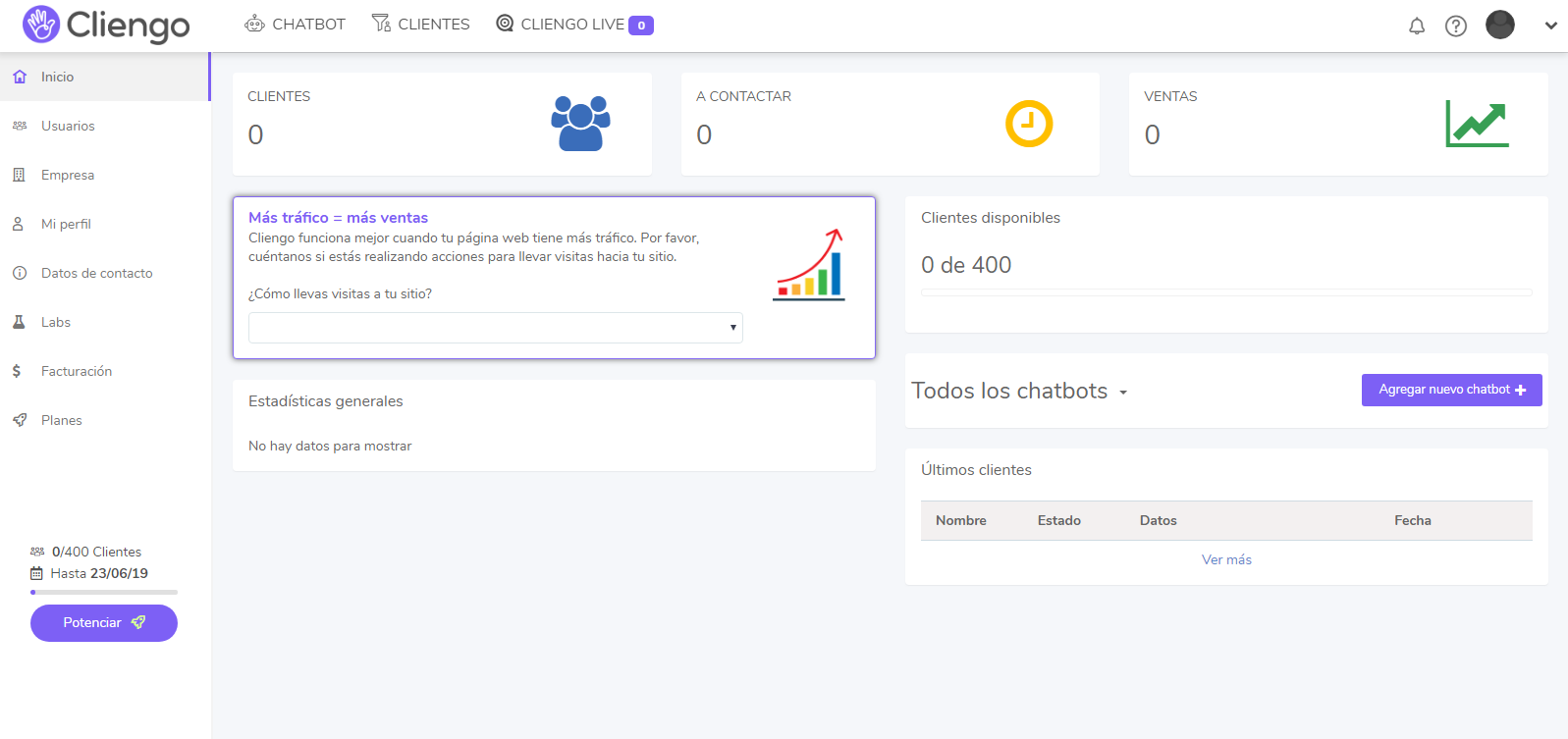Viewport: 1568px width, 739px height.
Task: Click the Inicio home icon
Action: pyautogui.click(x=20, y=77)
